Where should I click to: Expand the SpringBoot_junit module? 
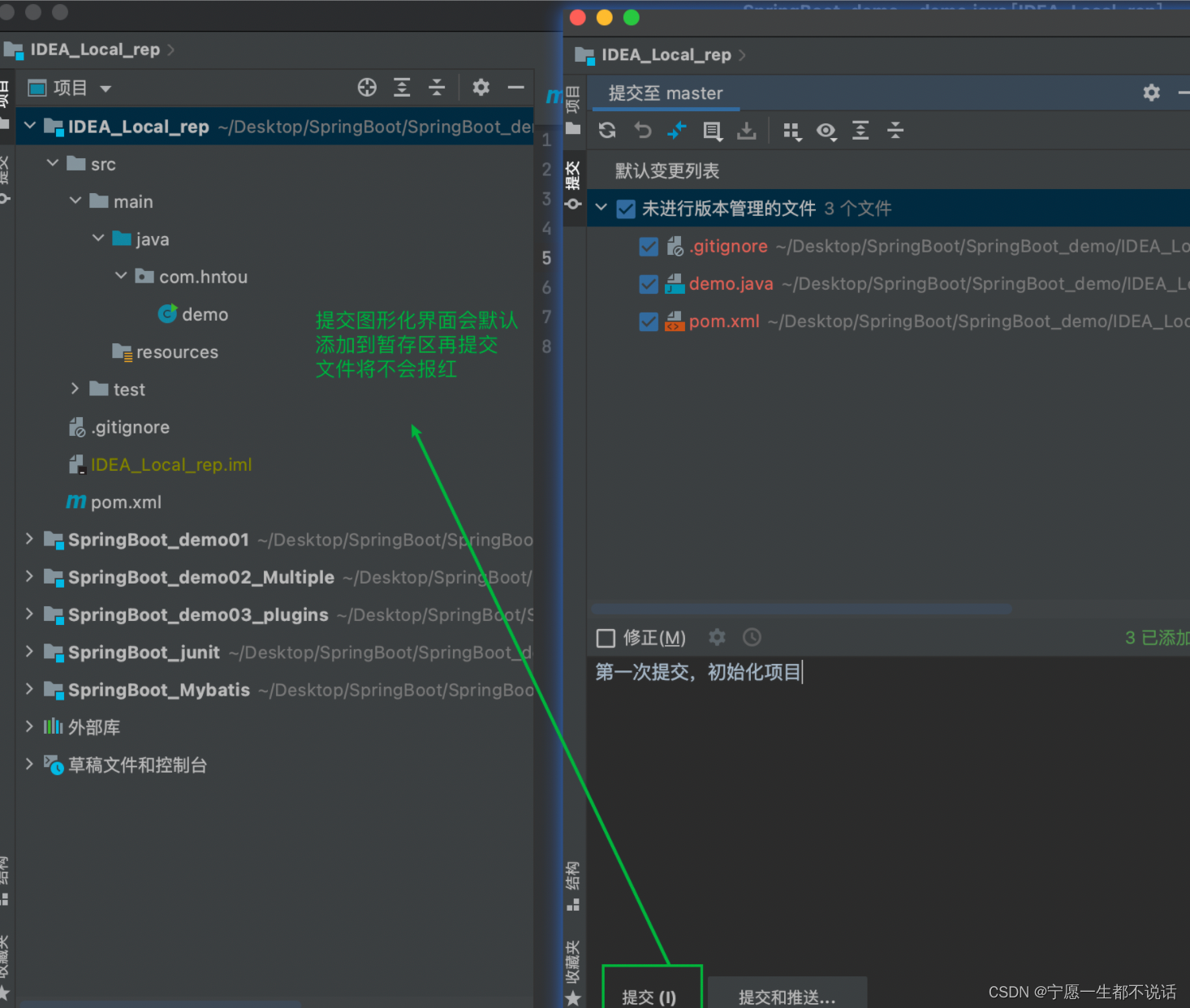pos(30,652)
